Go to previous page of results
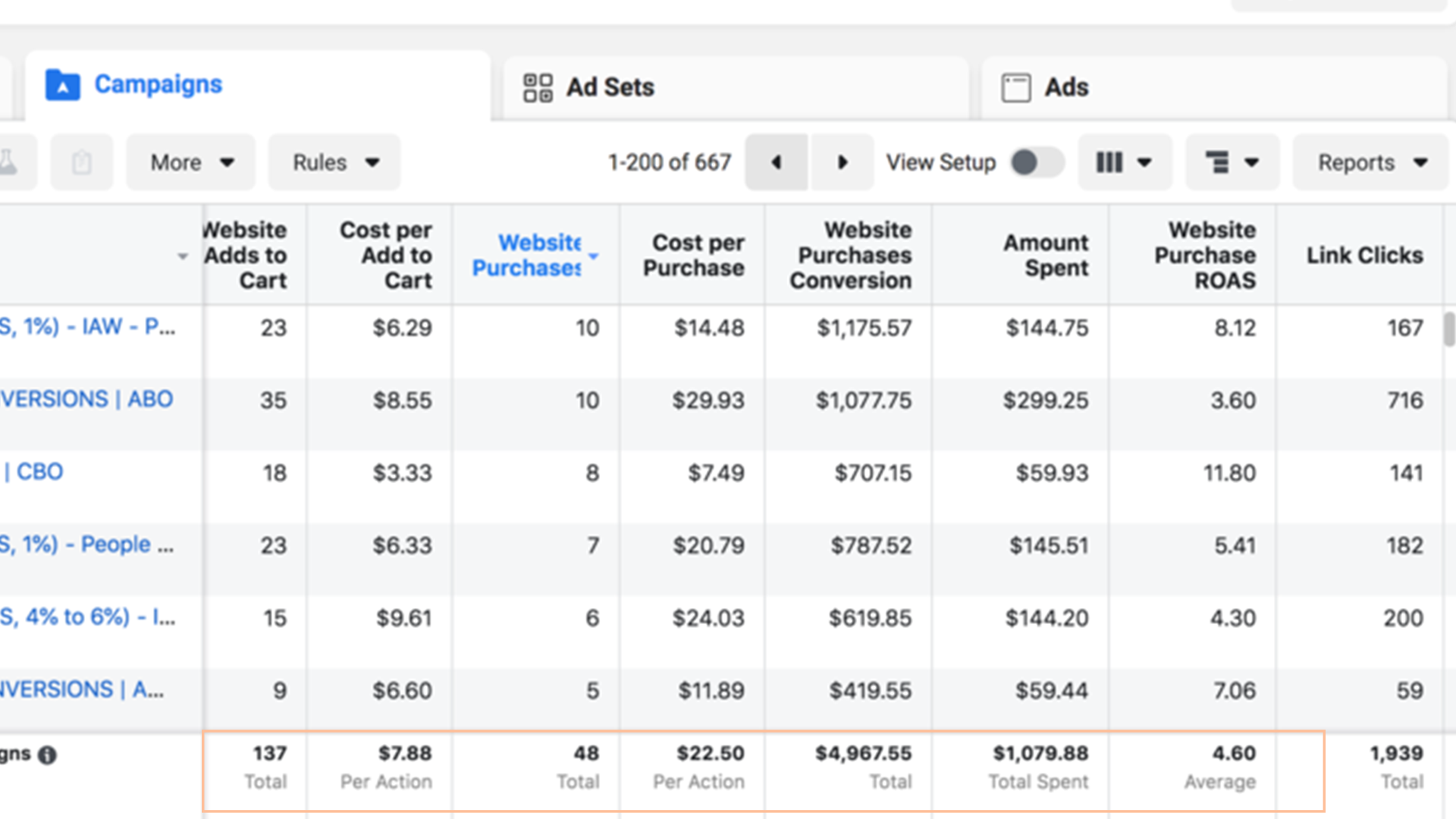The image size is (1456, 819). pos(777,162)
